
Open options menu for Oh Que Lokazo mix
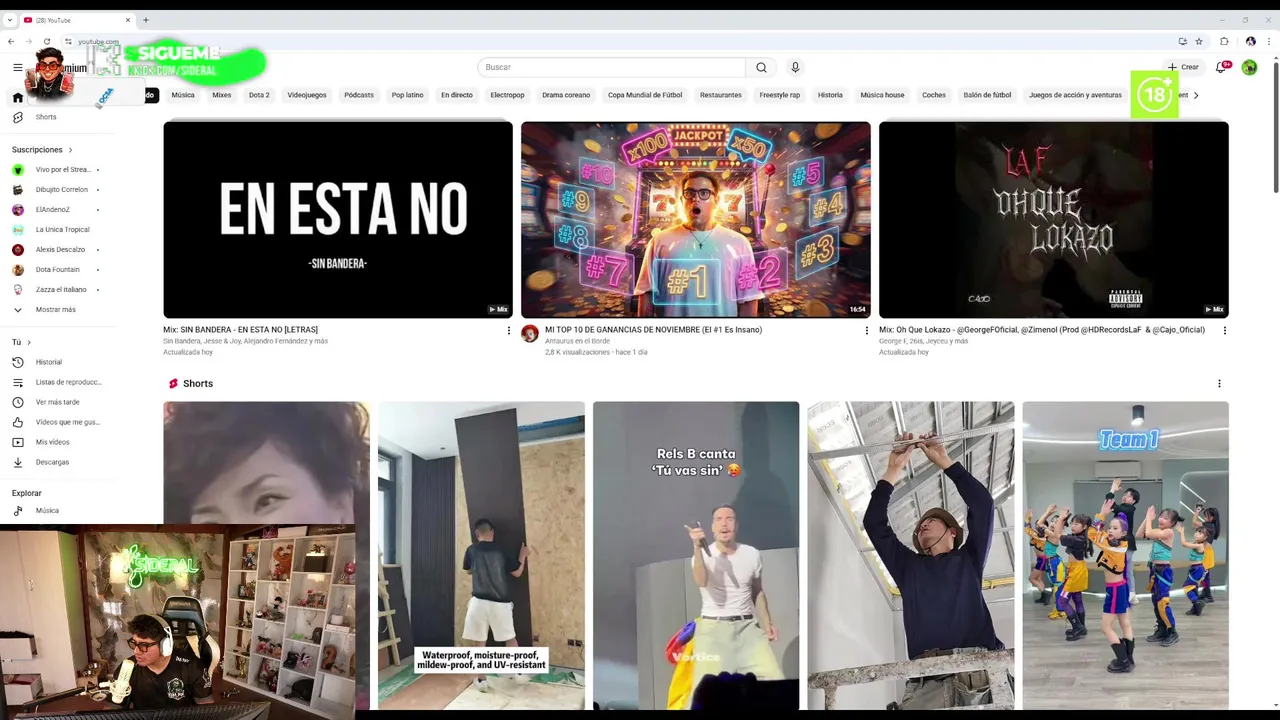coord(1224,330)
